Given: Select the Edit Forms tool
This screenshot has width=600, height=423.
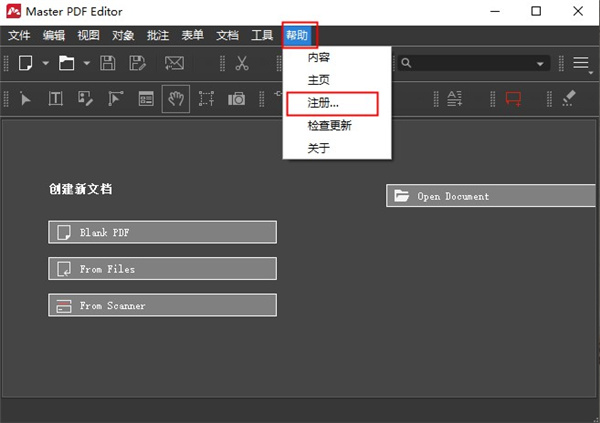Looking at the screenshot, I should point(146,99).
